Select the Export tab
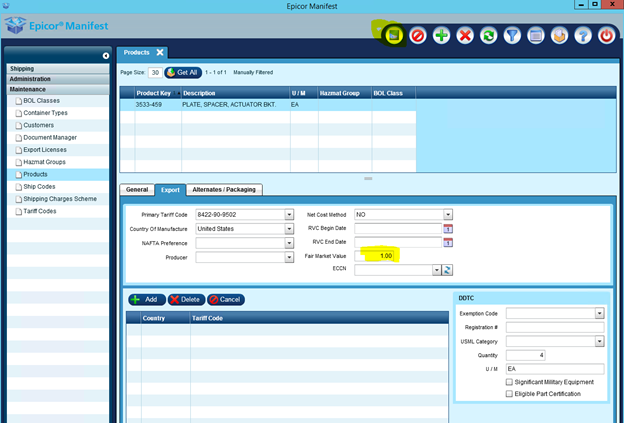 [170, 190]
